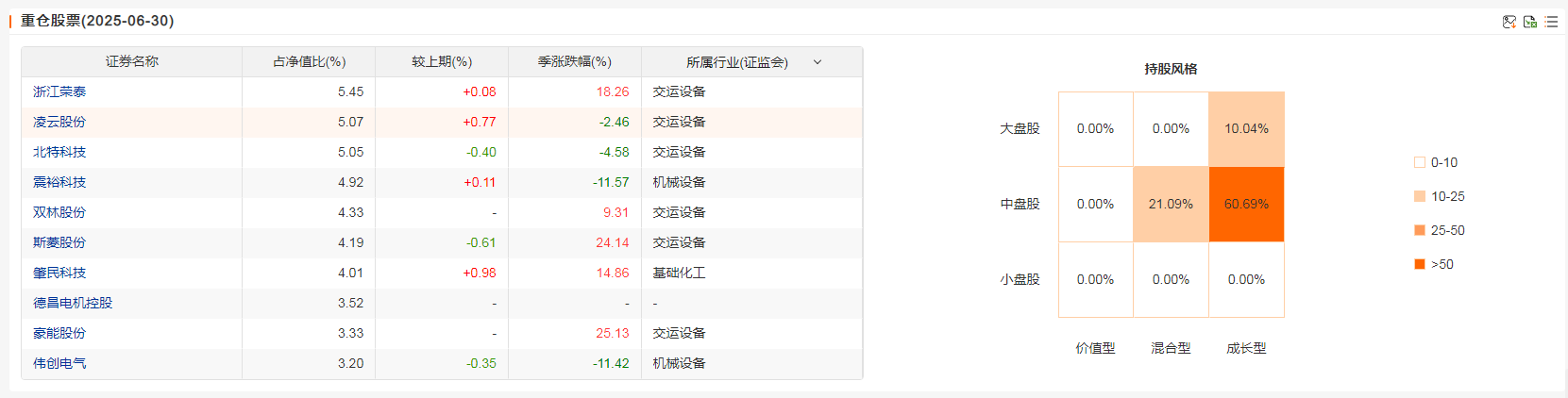Click the 较上期(%) column header
The image size is (1568, 398).
(442, 61)
